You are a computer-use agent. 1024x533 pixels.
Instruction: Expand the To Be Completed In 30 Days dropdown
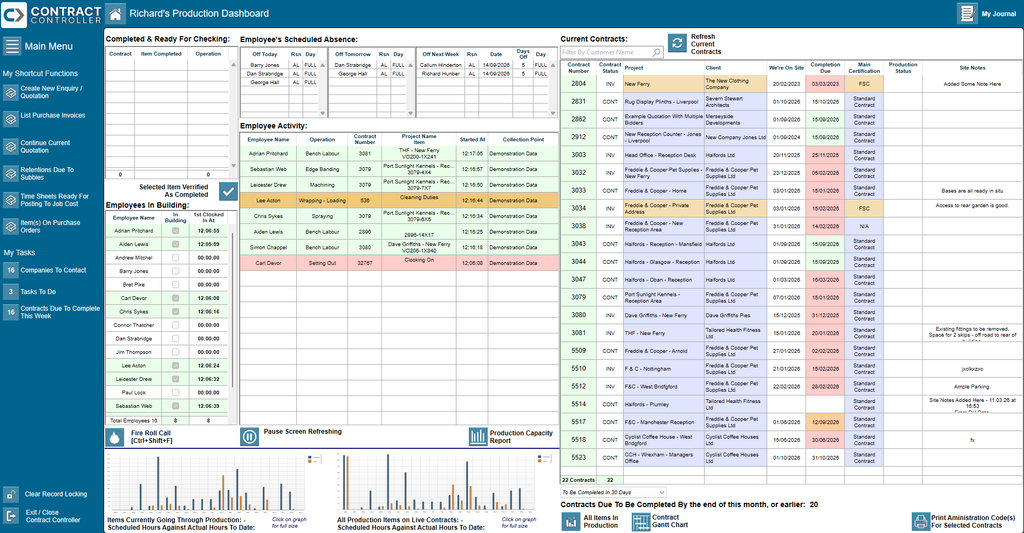[613, 492]
